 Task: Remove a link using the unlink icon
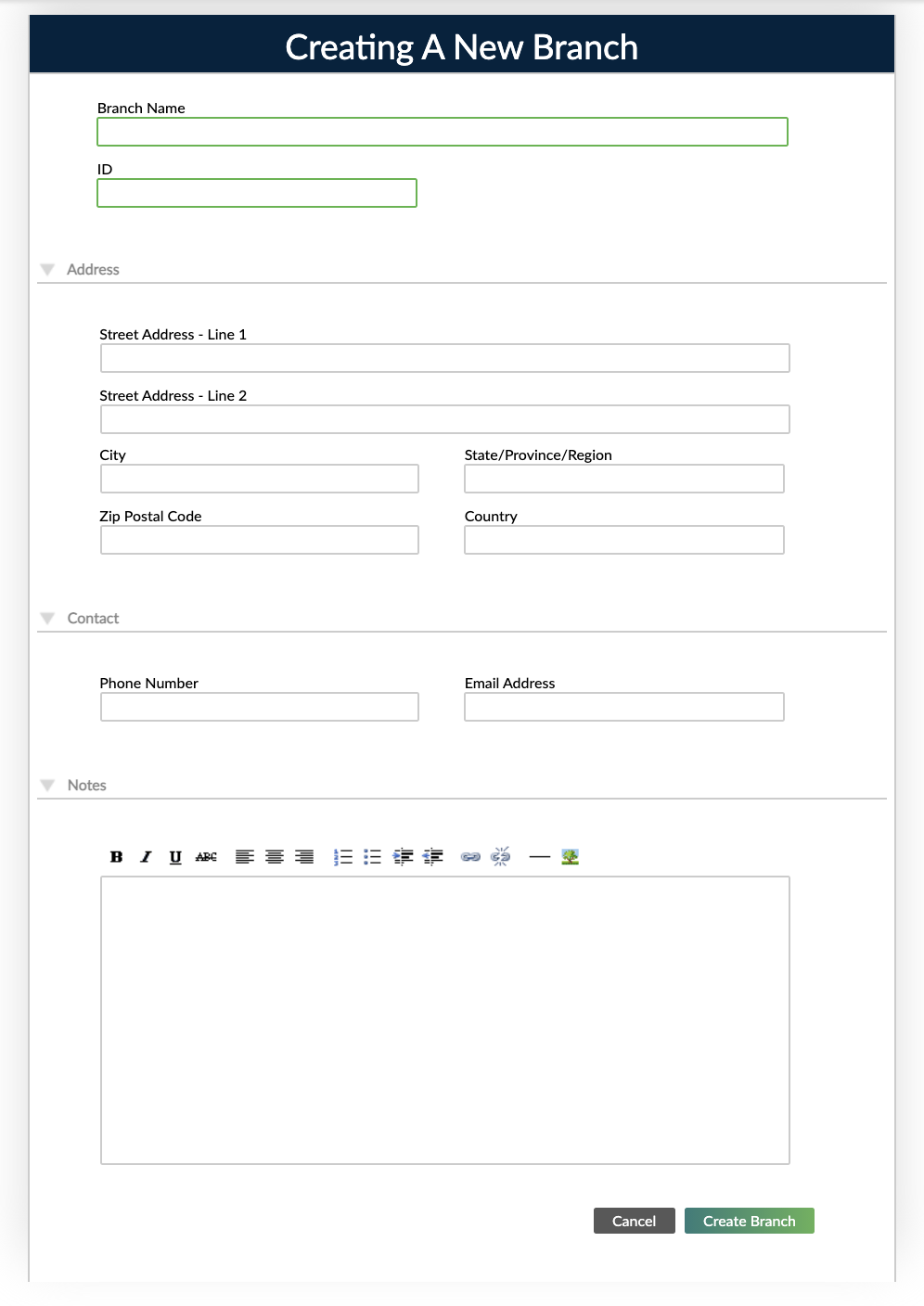[x=500, y=856]
